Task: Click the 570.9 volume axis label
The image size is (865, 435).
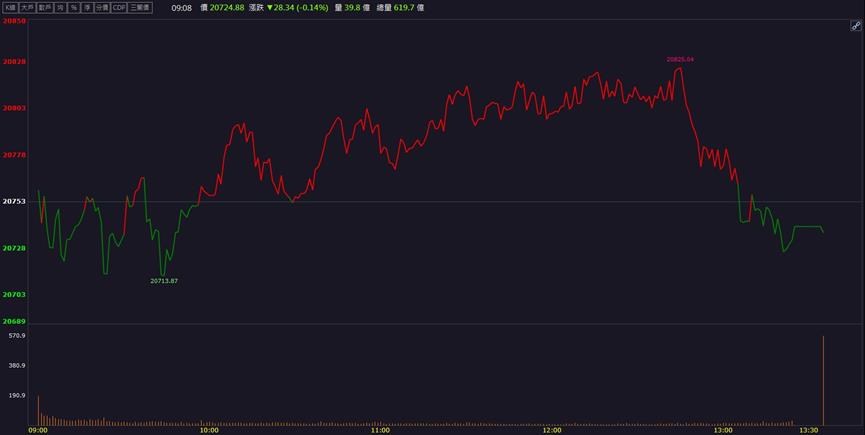Action: [x=16, y=335]
